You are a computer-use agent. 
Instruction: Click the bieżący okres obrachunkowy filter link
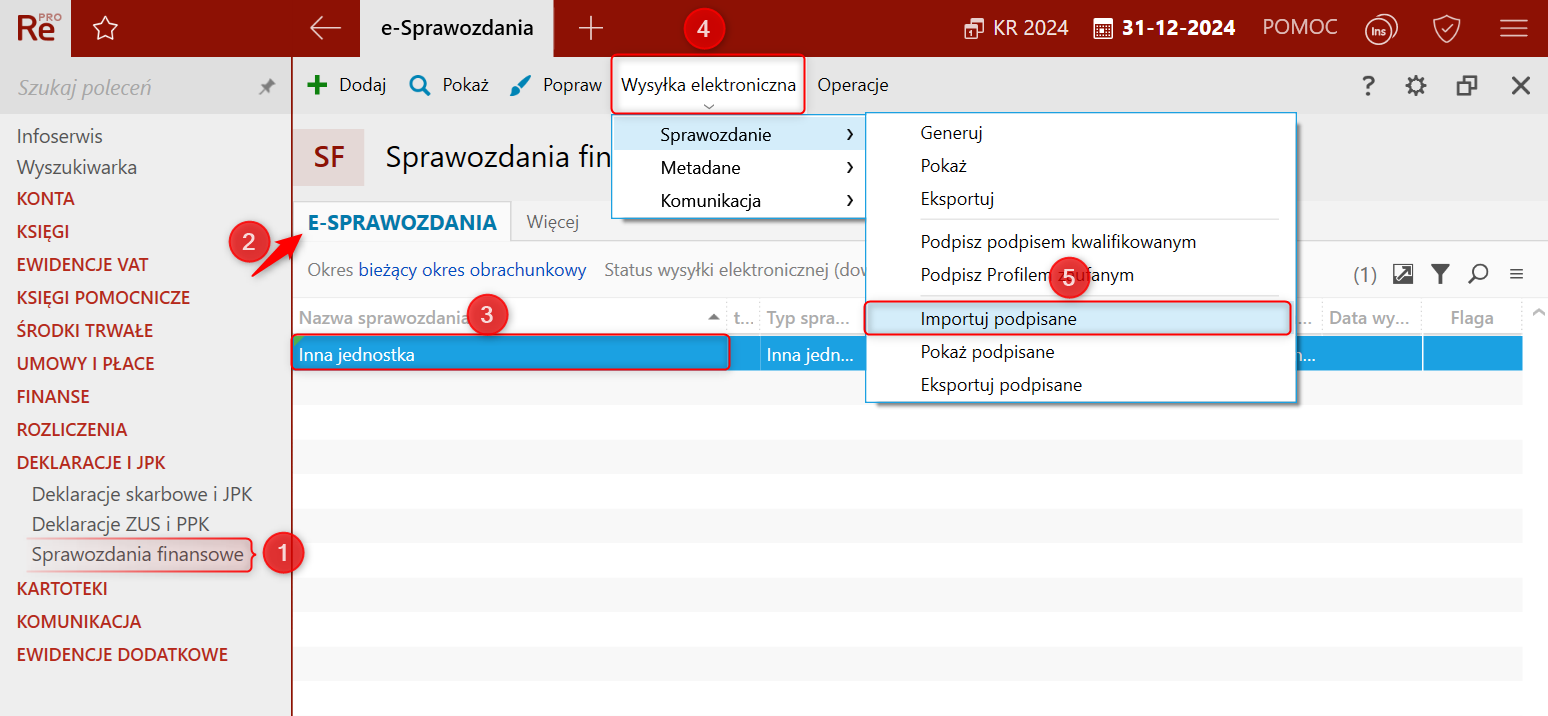point(472,270)
